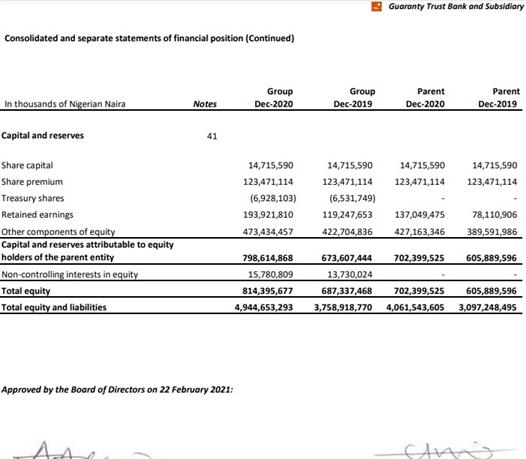The height and width of the screenshot is (459, 526).
Task: Click other components value 422,704,836
Action: coord(348,232)
